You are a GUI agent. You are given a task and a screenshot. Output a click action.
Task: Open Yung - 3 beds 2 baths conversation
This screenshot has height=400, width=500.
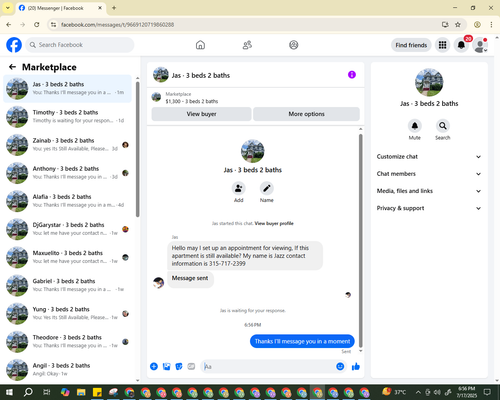click(67, 314)
